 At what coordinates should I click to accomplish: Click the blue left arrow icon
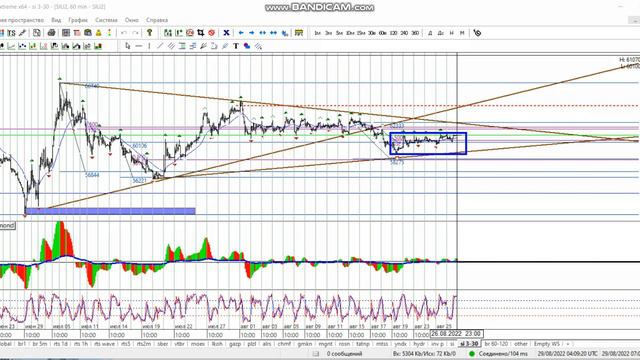point(241,33)
